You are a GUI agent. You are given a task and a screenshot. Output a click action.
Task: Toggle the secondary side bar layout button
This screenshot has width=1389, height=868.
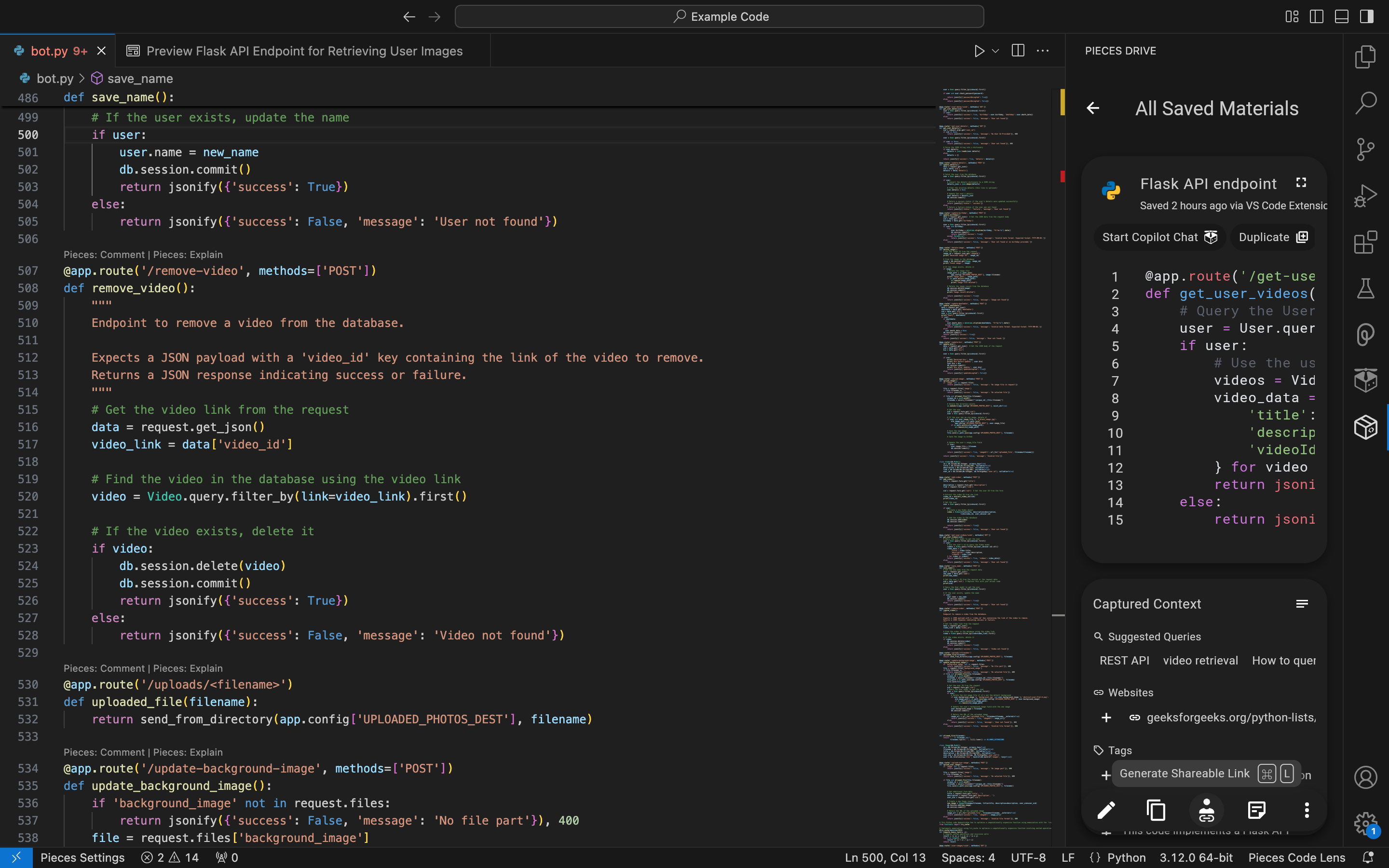pos(1367,17)
